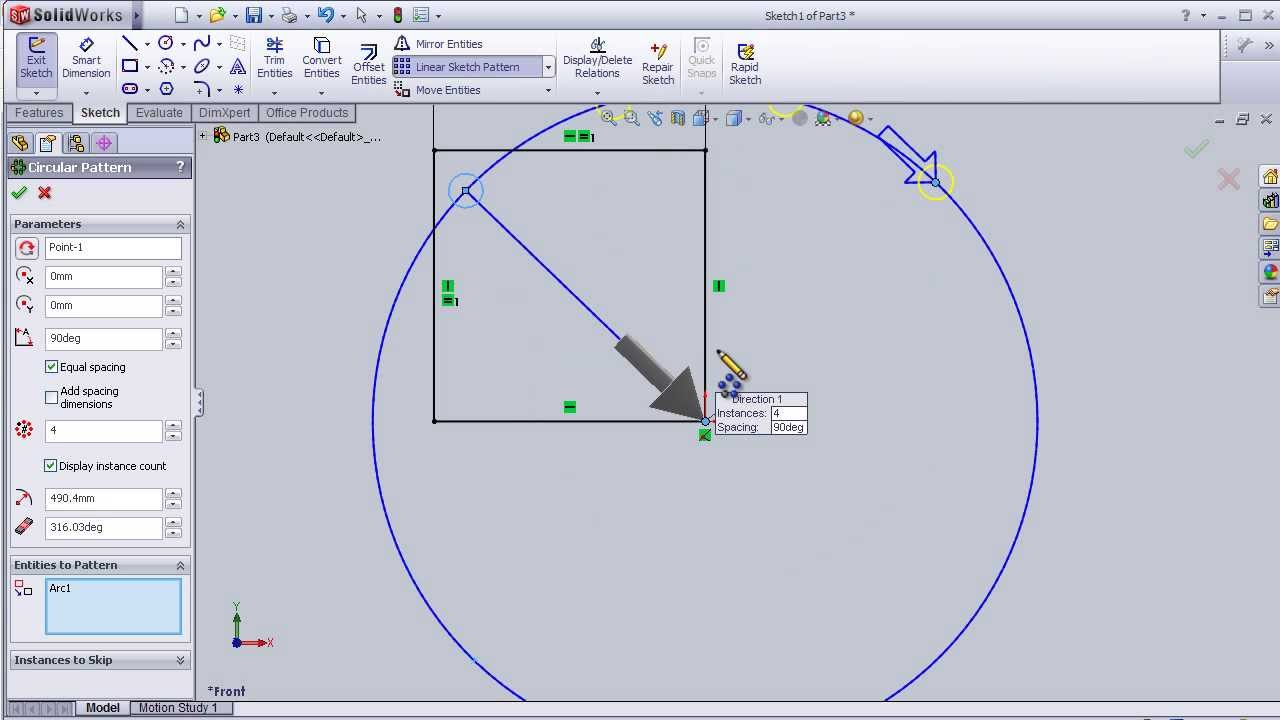Cancel the Circular Pattern with red X
Viewport: 1280px width, 720px height.
[44, 193]
